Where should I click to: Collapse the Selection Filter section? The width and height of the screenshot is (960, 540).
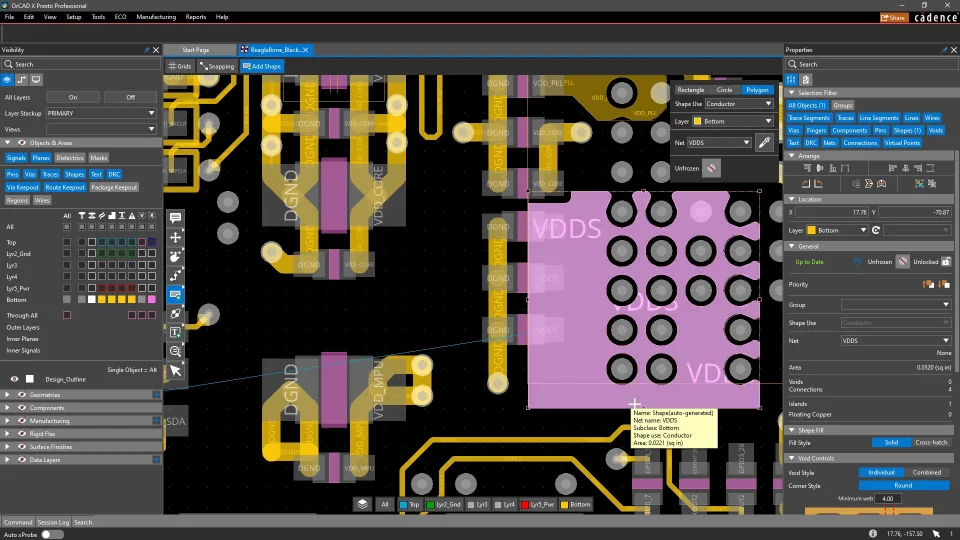792,93
